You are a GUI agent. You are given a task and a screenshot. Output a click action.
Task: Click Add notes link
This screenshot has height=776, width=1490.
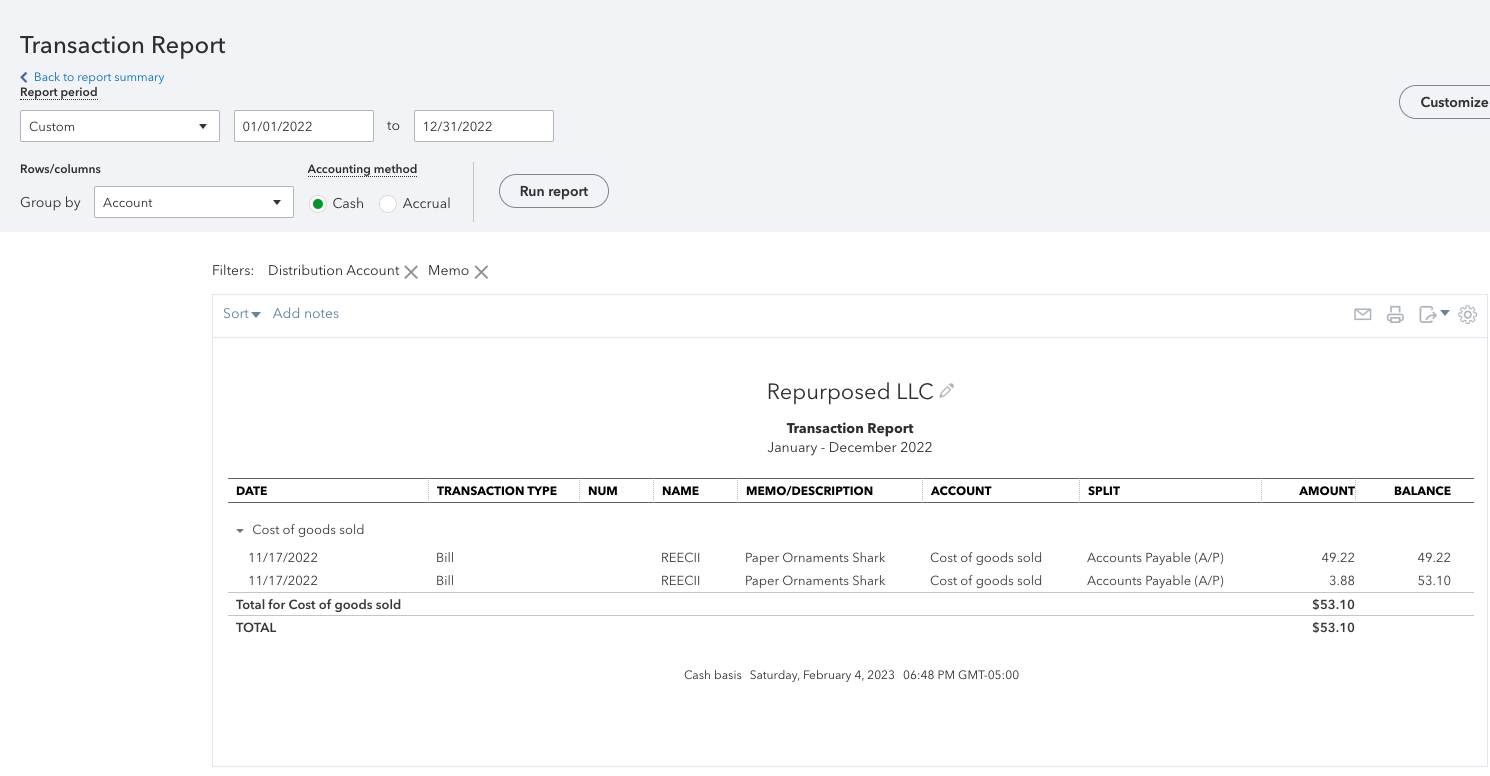click(x=306, y=314)
